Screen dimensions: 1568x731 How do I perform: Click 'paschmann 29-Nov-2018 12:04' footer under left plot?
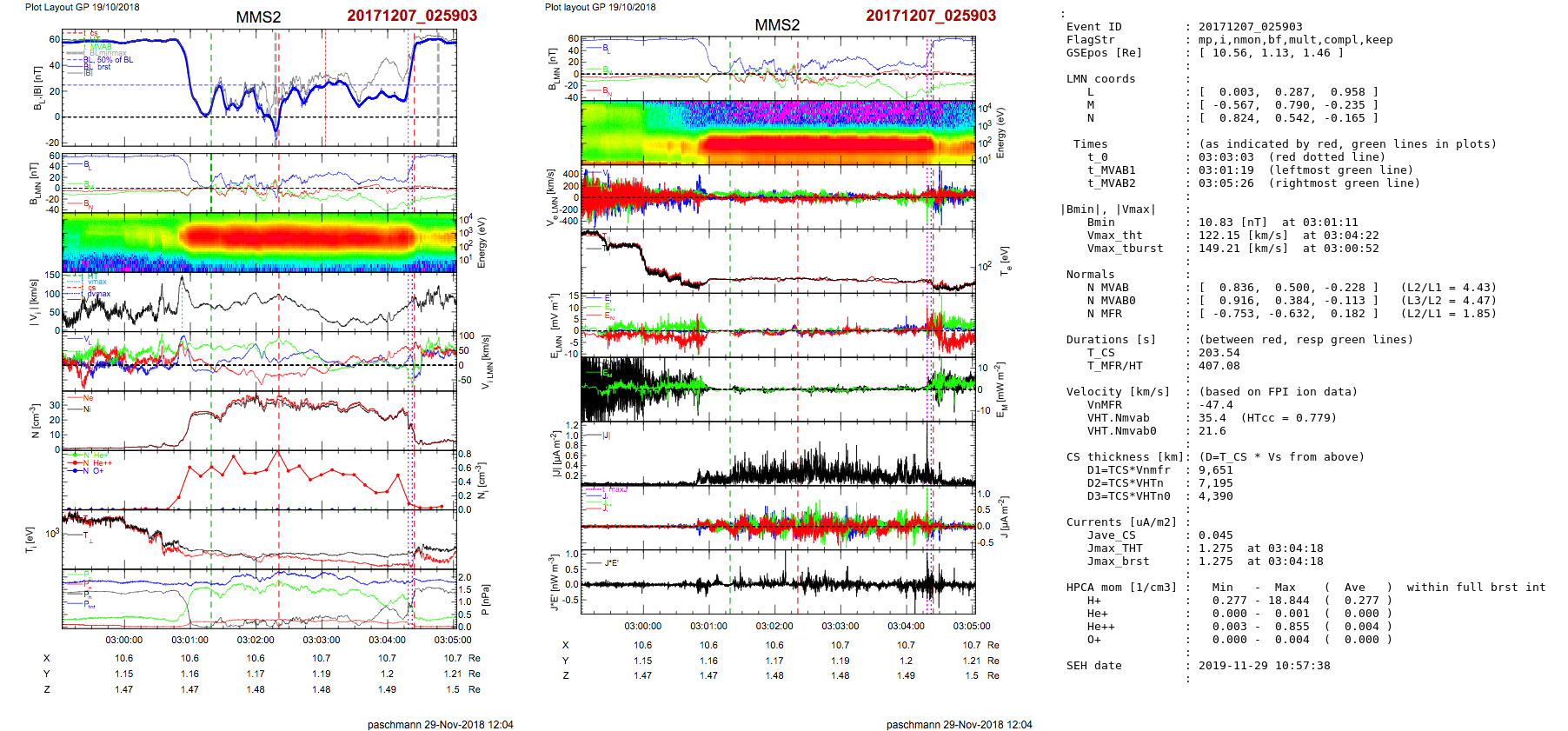pyautogui.click(x=440, y=725)
